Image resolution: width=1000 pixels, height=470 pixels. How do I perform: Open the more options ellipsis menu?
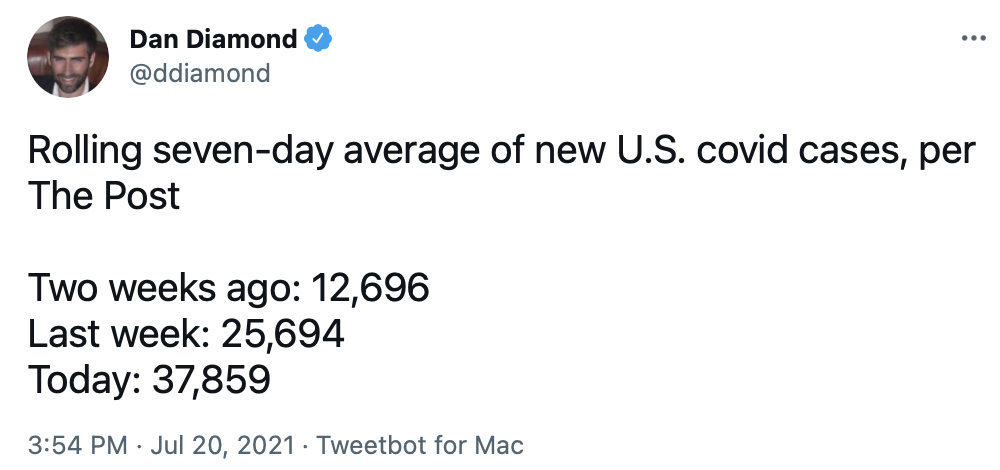[x=972, y=39]
